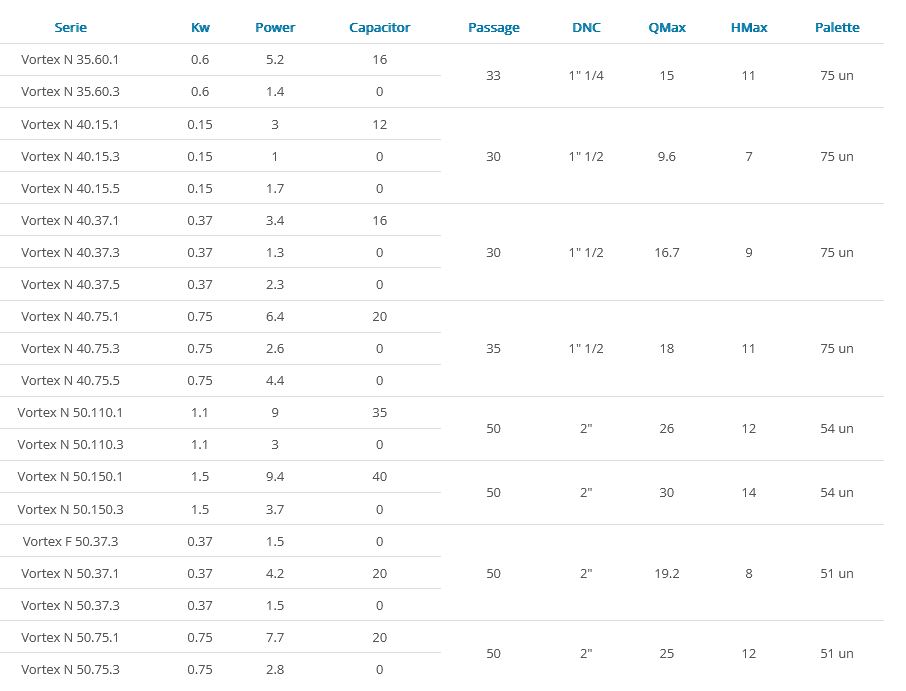Click the QMax column header

coord(667,27)
